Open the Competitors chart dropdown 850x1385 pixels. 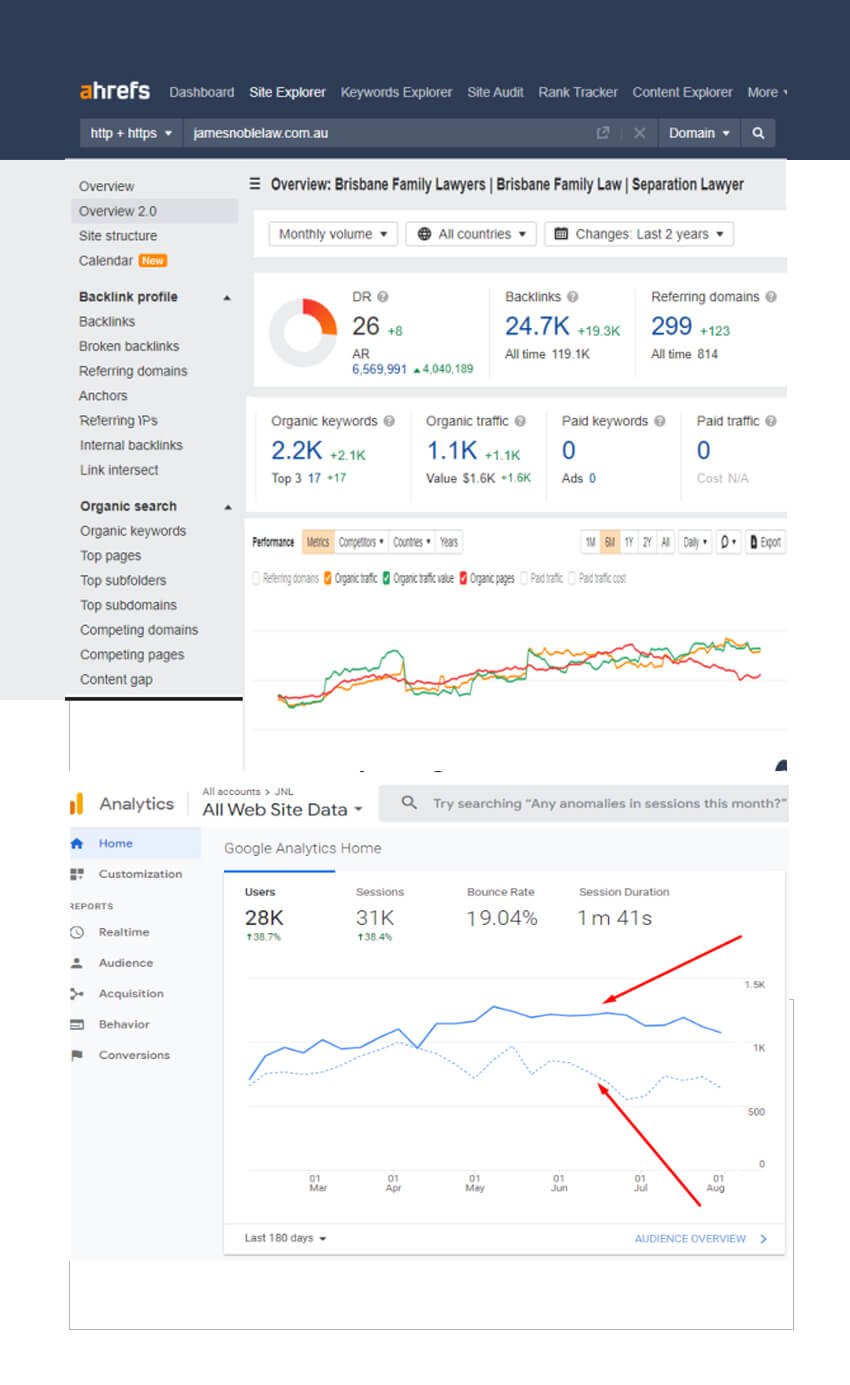(361, 542)
